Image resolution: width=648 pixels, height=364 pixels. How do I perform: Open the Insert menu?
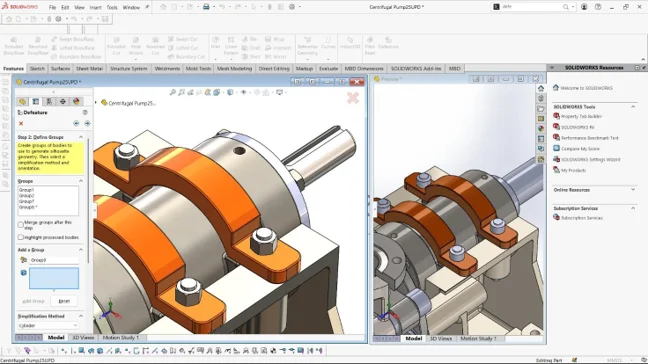click(x=95, y=7)
